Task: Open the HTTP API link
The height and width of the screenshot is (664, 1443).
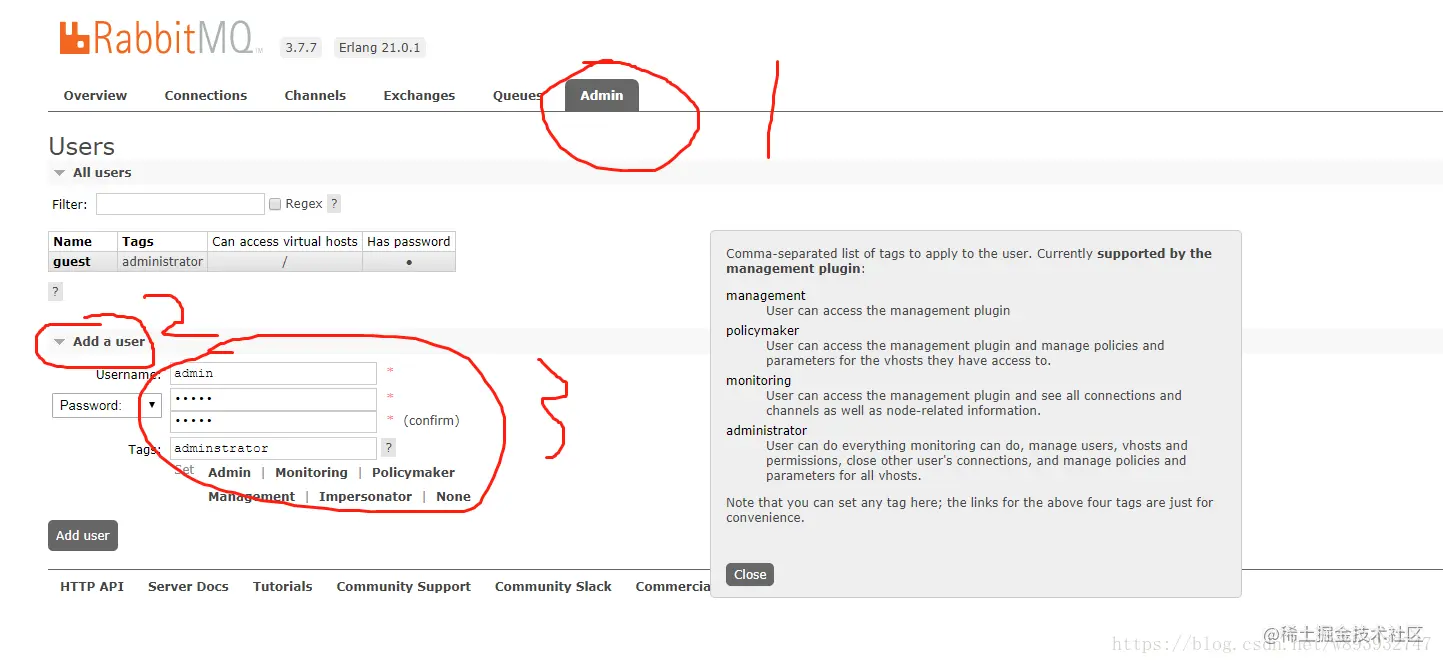Action: point(92,587)
